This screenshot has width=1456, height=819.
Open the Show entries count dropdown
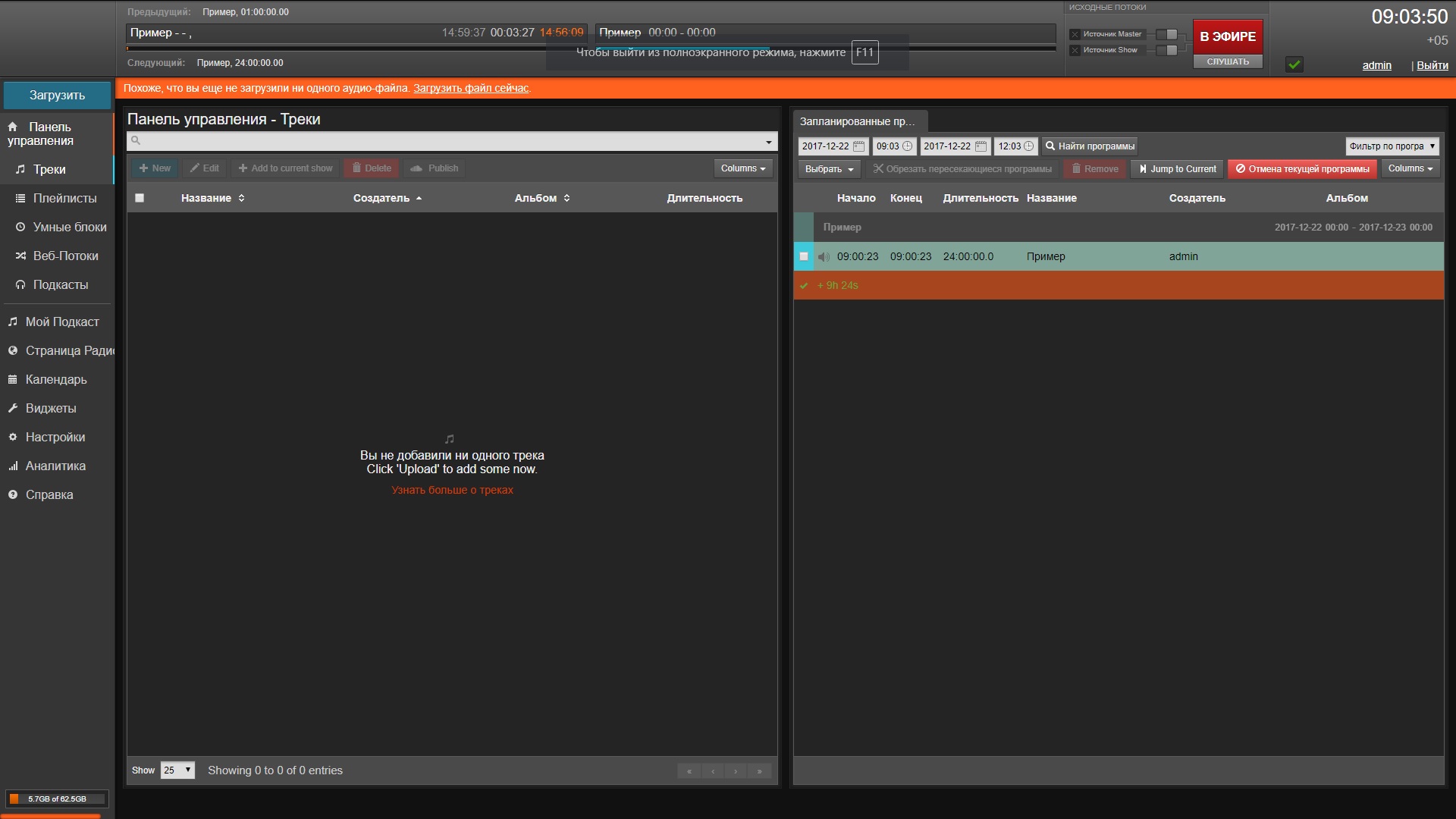coord(177,770)
